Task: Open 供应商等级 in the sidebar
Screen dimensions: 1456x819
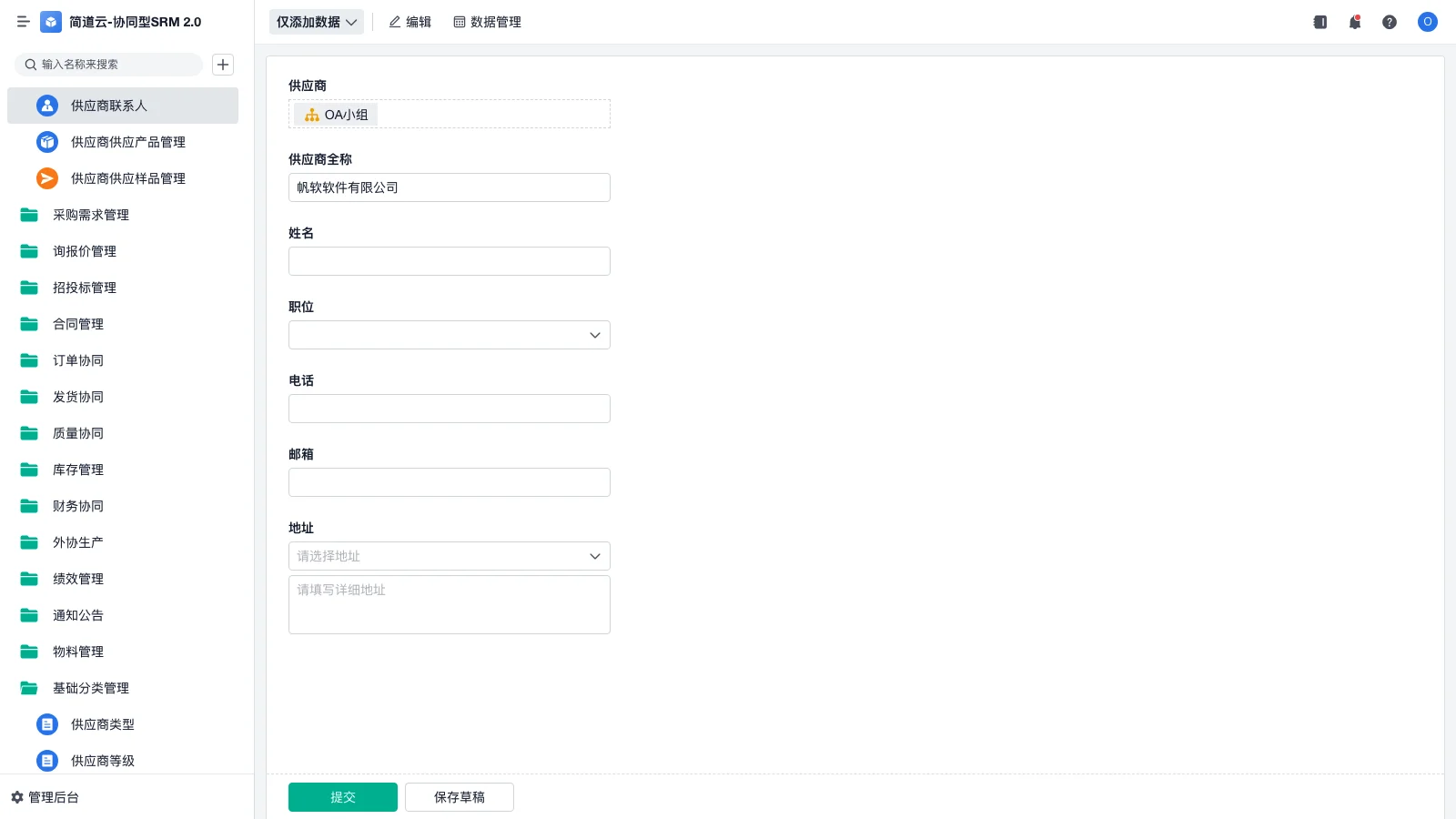Action: coord(123,761)
